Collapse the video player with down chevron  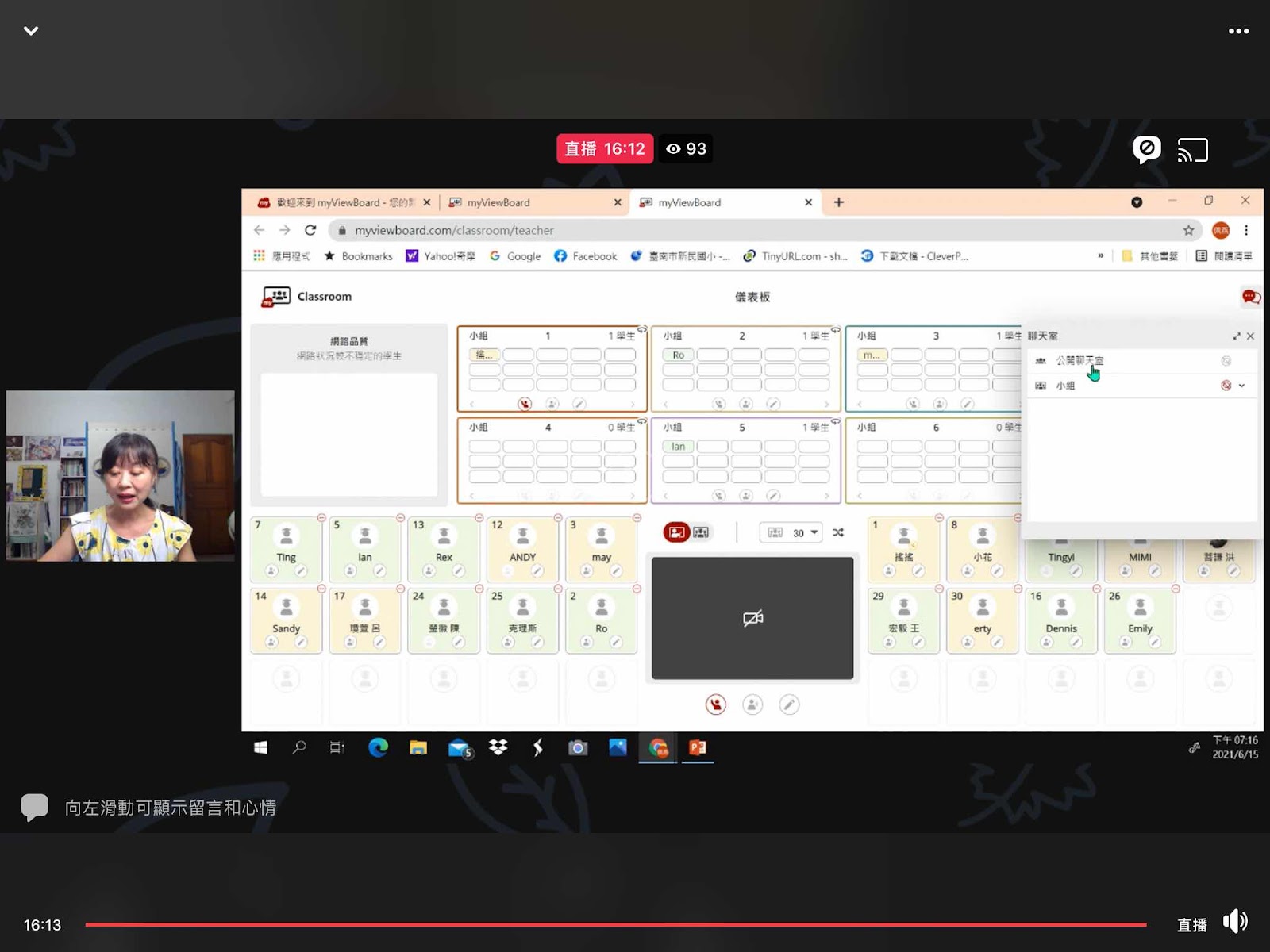pos(31,31)
